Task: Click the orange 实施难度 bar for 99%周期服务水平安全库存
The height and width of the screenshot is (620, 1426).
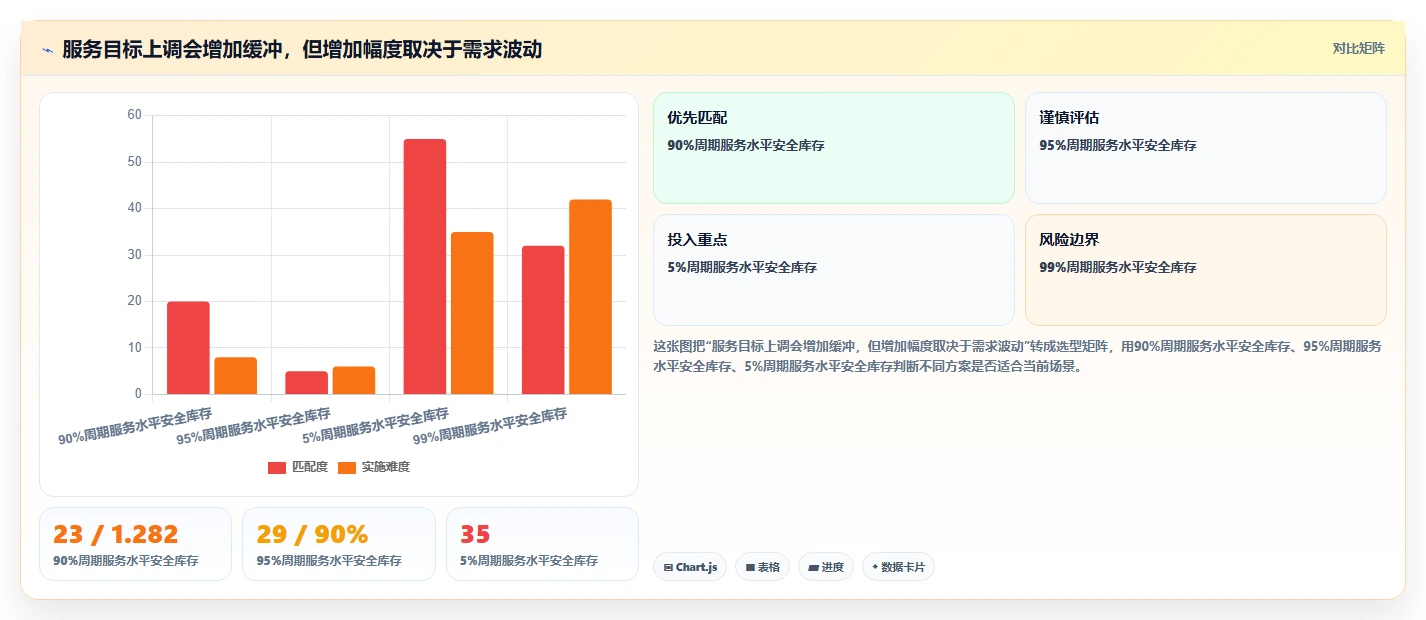Action: coord(590,297)
